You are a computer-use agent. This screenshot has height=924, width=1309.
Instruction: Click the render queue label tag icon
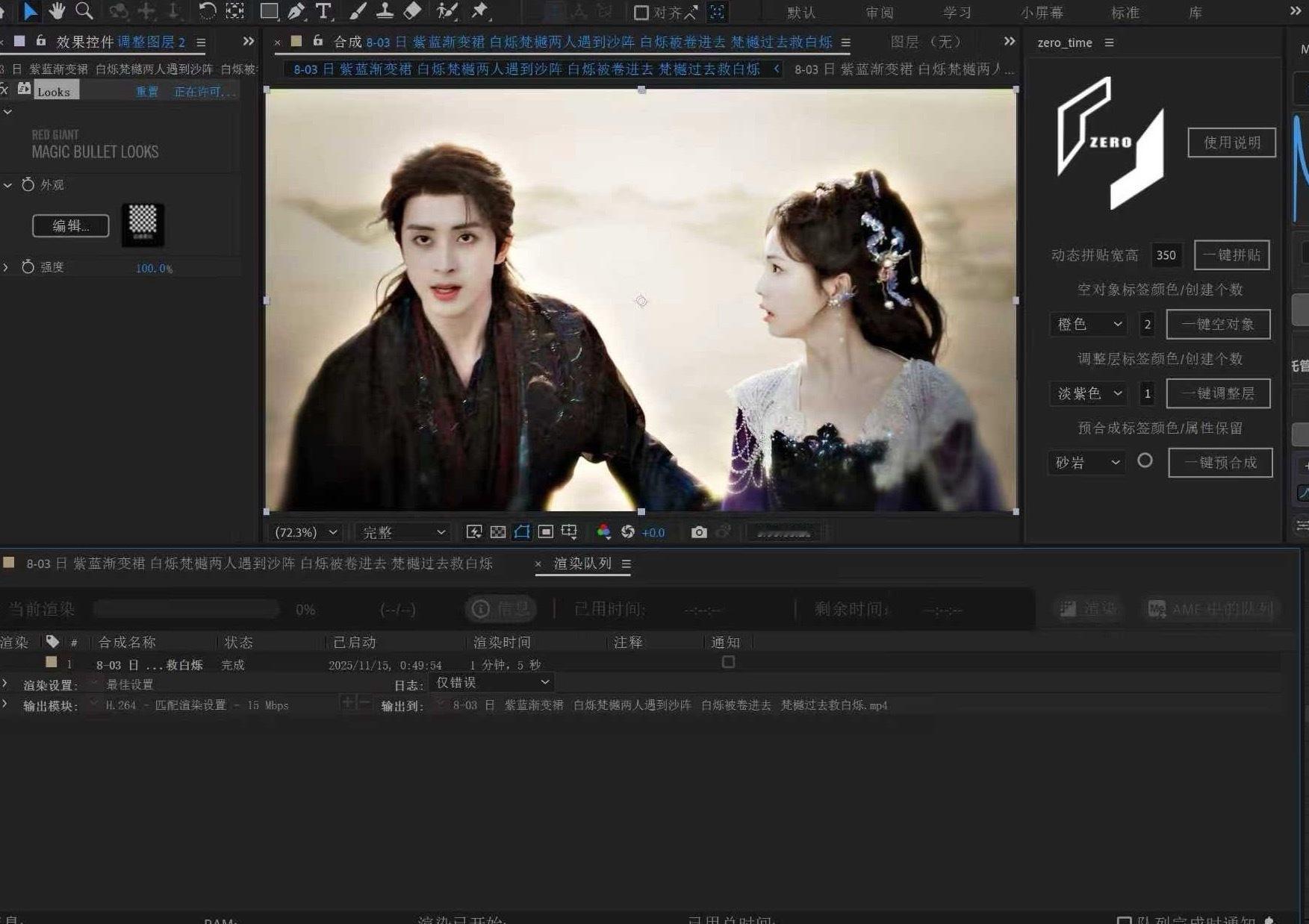tap(52, 642)
